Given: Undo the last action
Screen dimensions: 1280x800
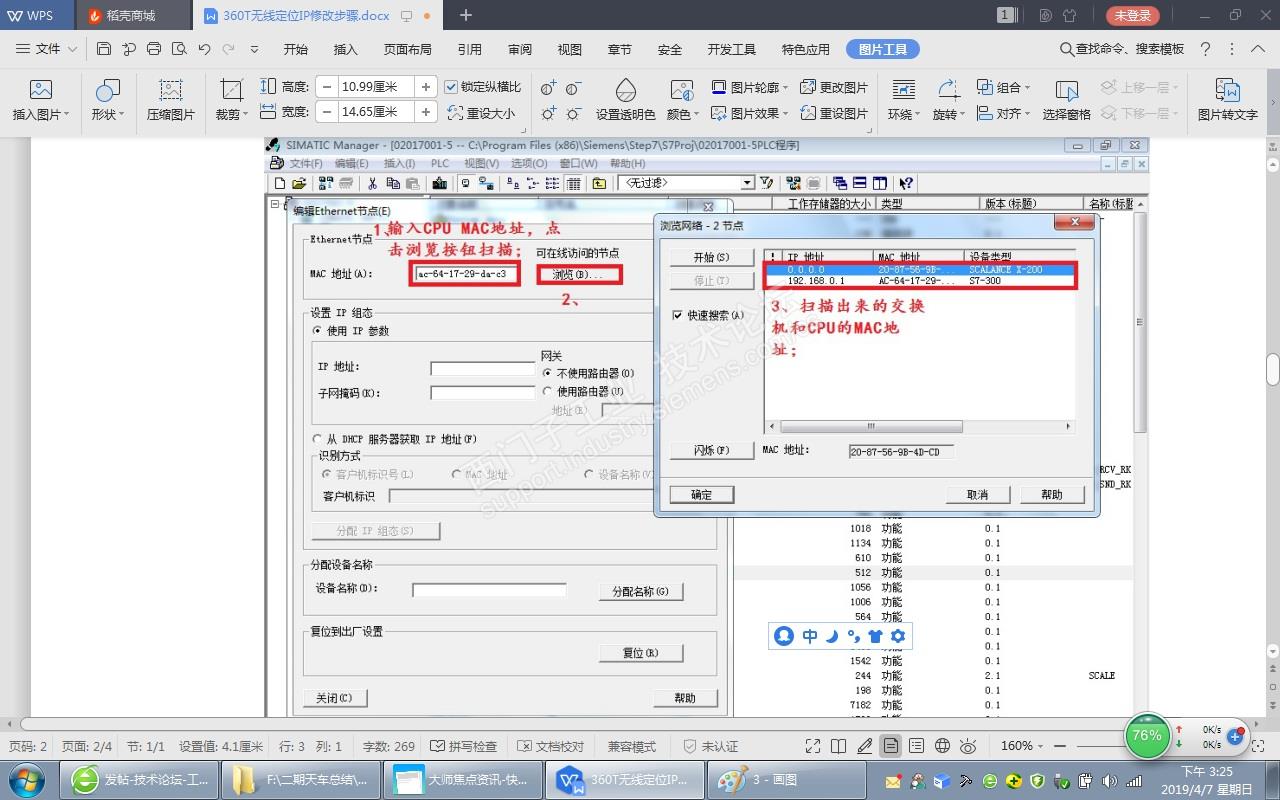Looking at the screenshot, I should point(204,49).
